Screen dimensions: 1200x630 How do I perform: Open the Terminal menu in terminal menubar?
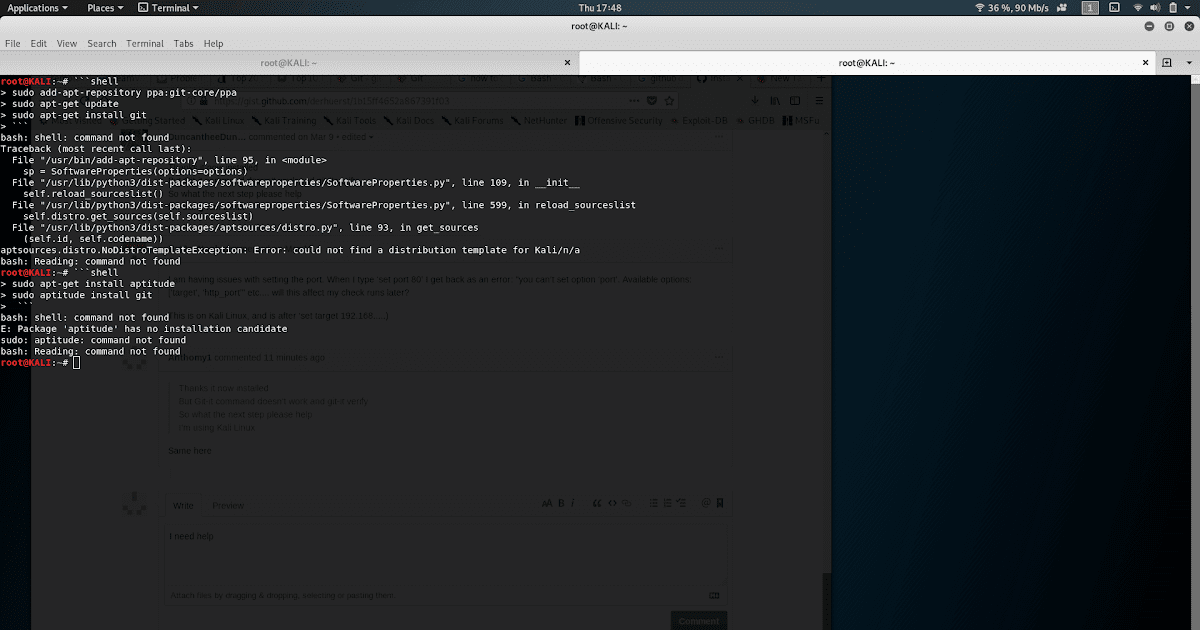click(145, 44)
